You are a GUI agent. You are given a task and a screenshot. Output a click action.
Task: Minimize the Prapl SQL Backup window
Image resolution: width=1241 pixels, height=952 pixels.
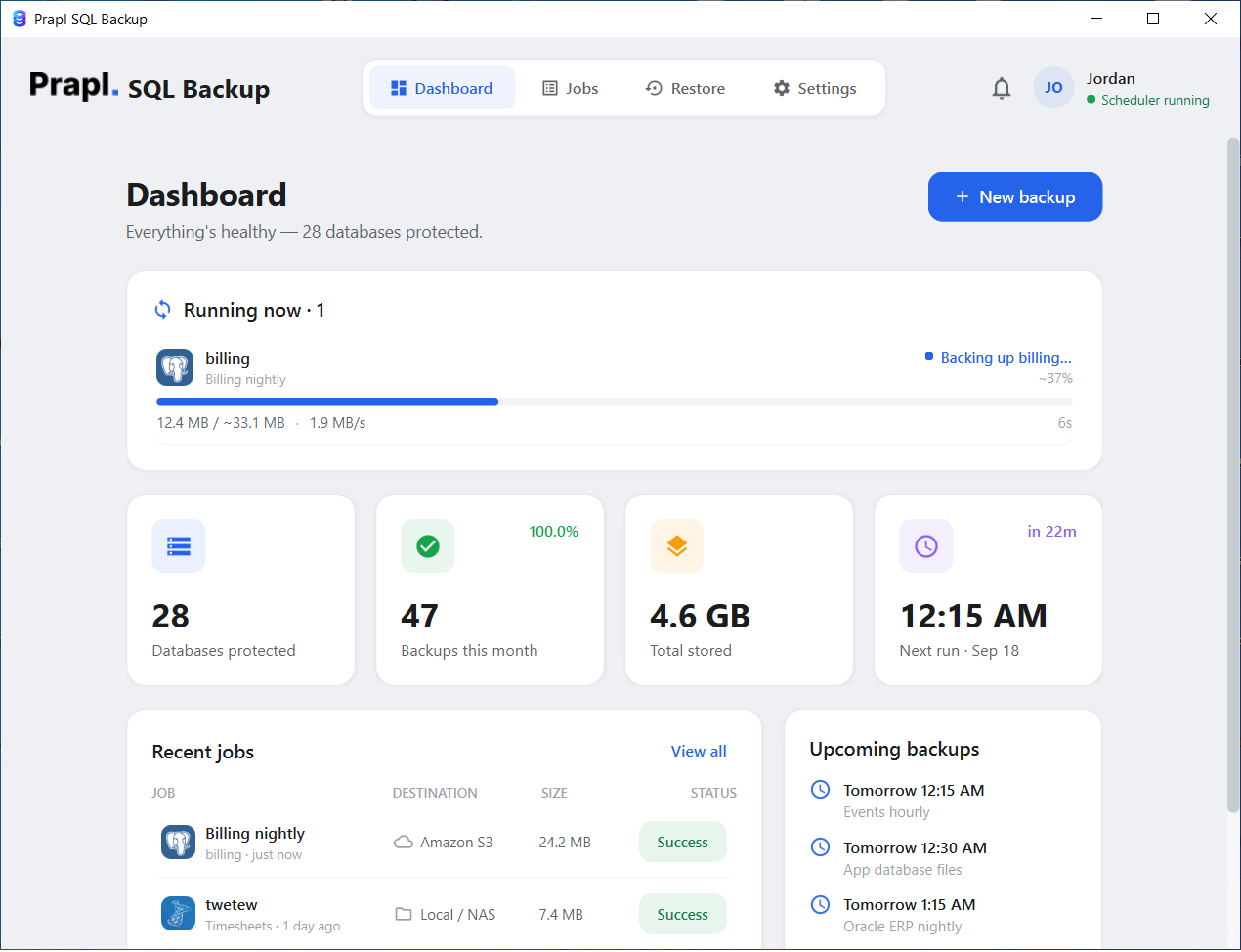click(1096, 19)
